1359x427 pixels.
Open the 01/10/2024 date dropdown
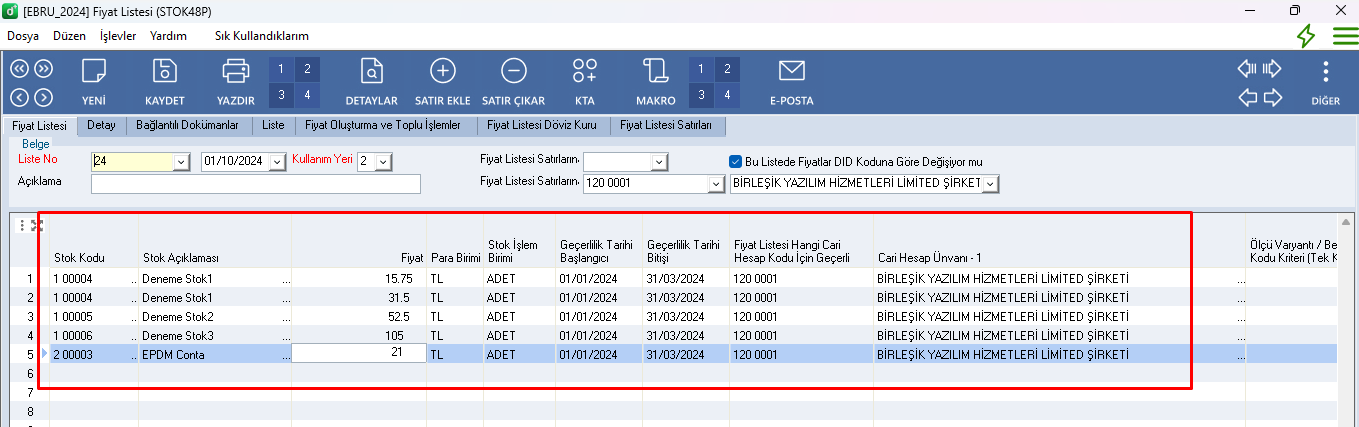pyautogui.click(x=279, y=162)
